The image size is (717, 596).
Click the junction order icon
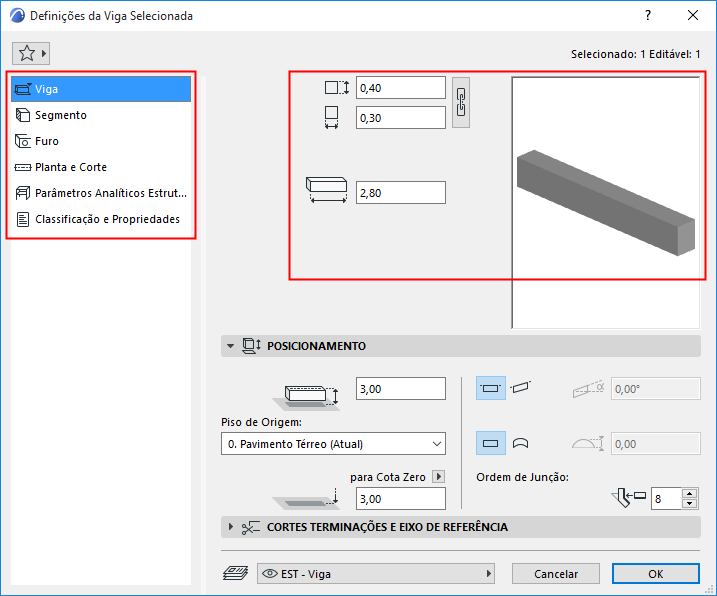[x=629, y=497]
